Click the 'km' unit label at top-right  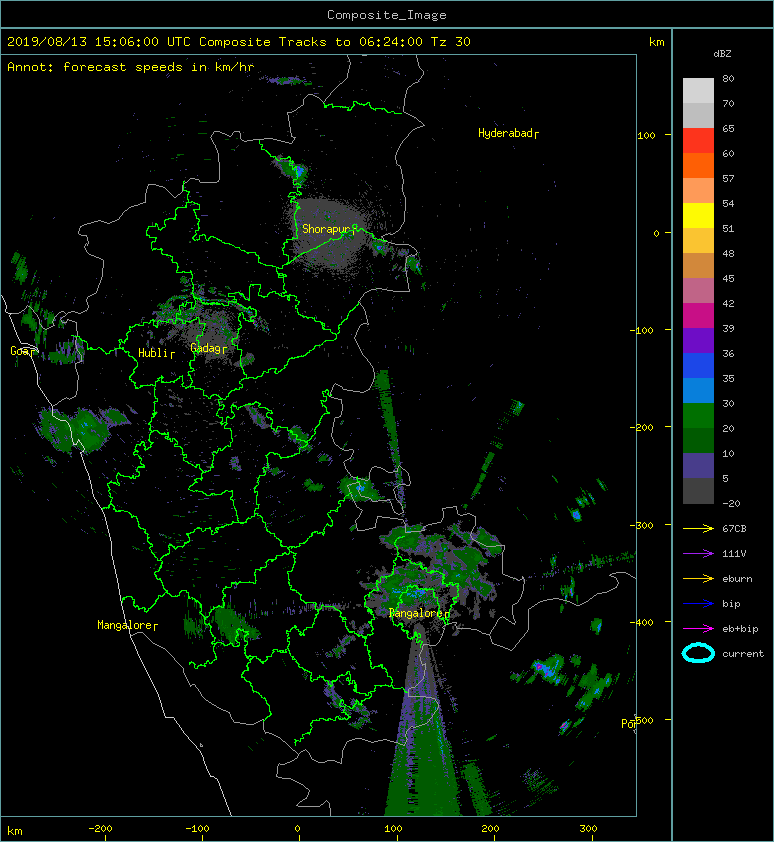tap(656, 42)
